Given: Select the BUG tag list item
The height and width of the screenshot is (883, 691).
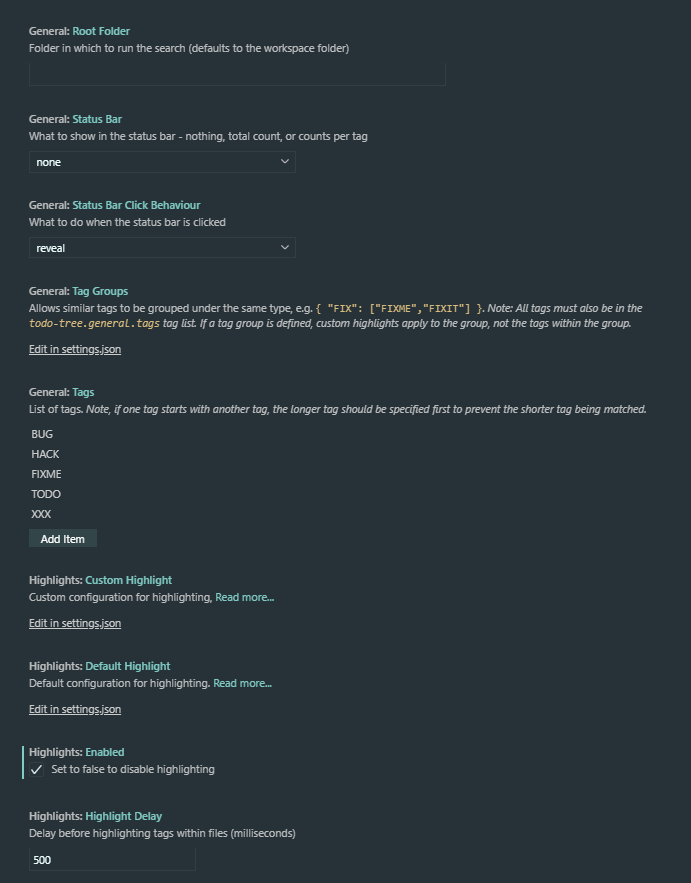Looking at the screenshot, I should pyautogui.click(x=42, y=434).
